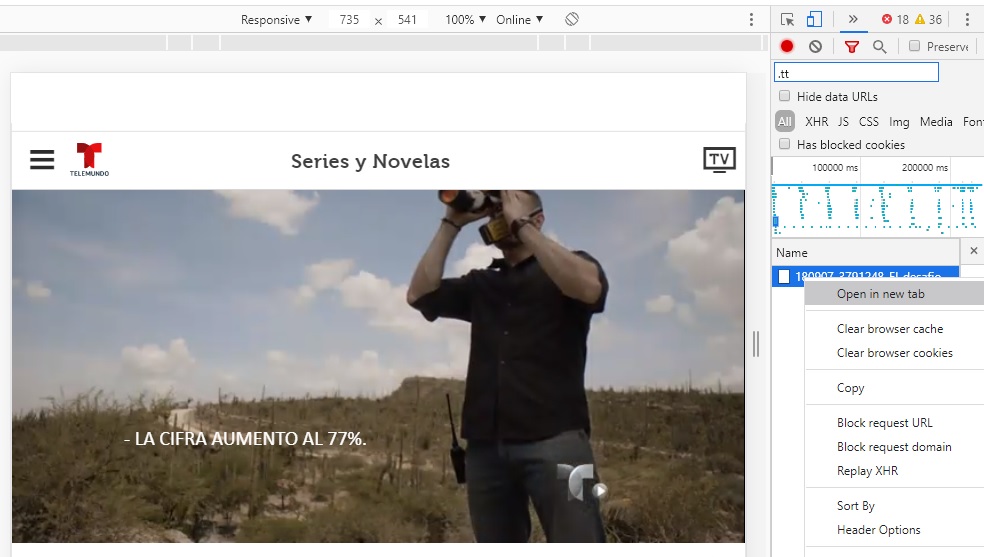Screen dimensions: 984x557
Task: Filter requests by Img
Action: click(899, 122)
